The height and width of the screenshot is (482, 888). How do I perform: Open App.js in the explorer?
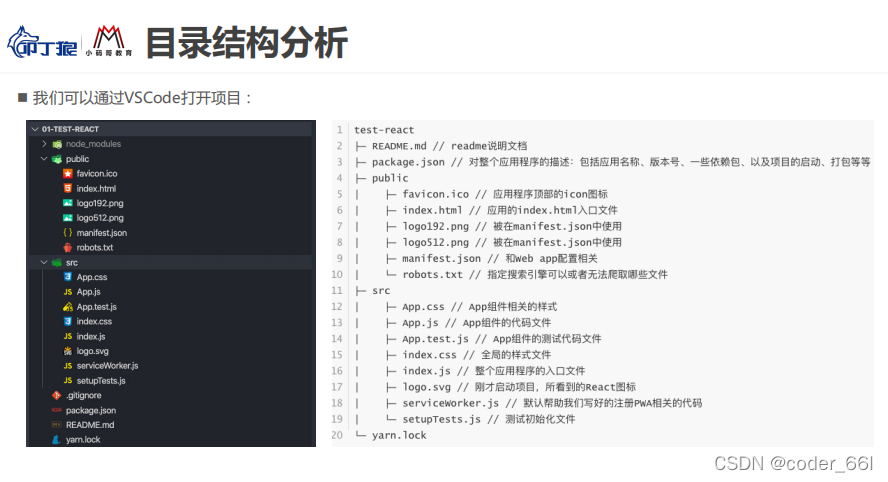[89, 292]
